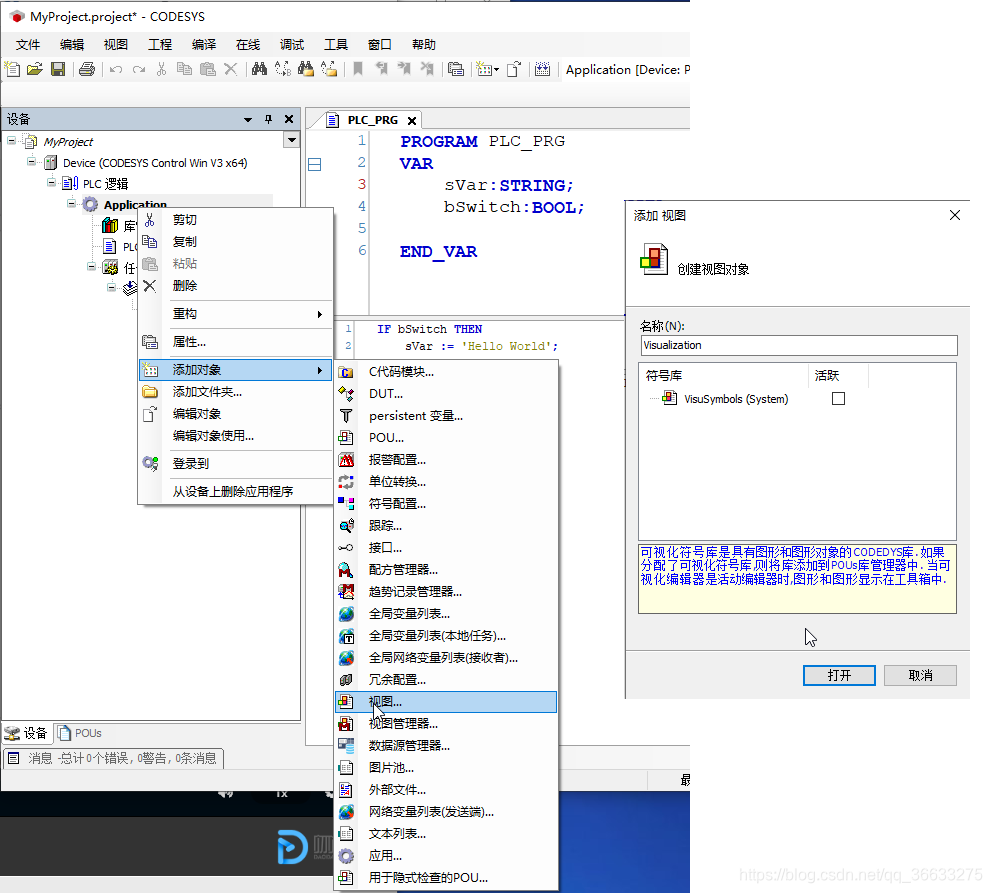Collapse the VAR block in code editor

[314, 164]
